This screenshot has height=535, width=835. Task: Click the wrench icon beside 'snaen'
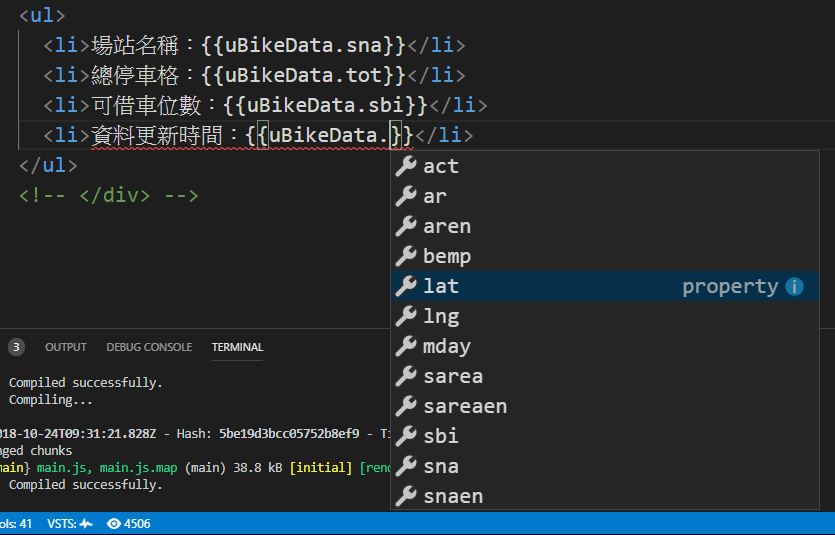406,496
